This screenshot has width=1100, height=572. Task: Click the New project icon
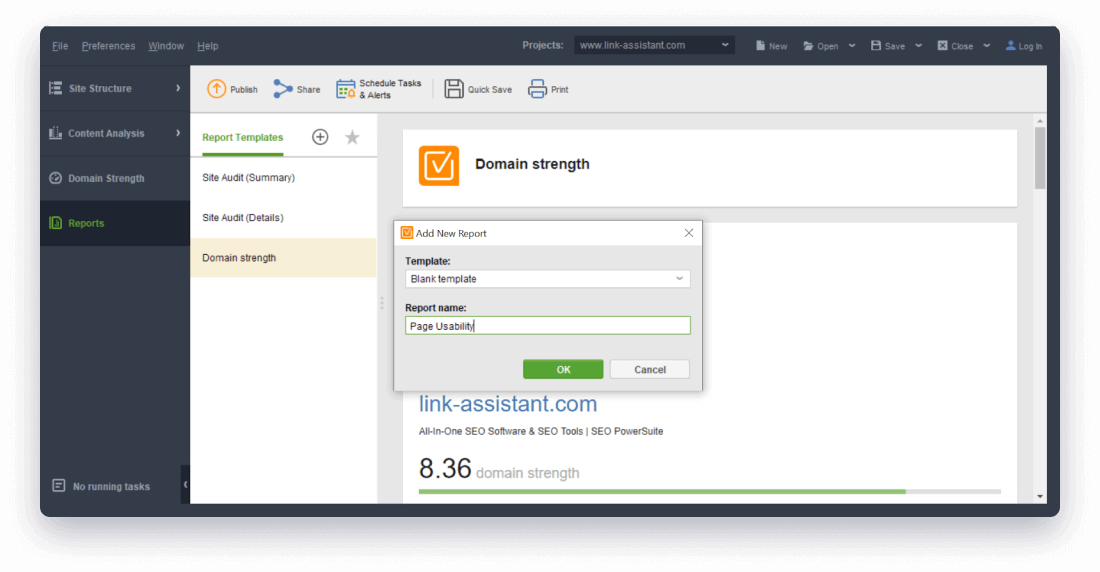(x=760, y=46)
